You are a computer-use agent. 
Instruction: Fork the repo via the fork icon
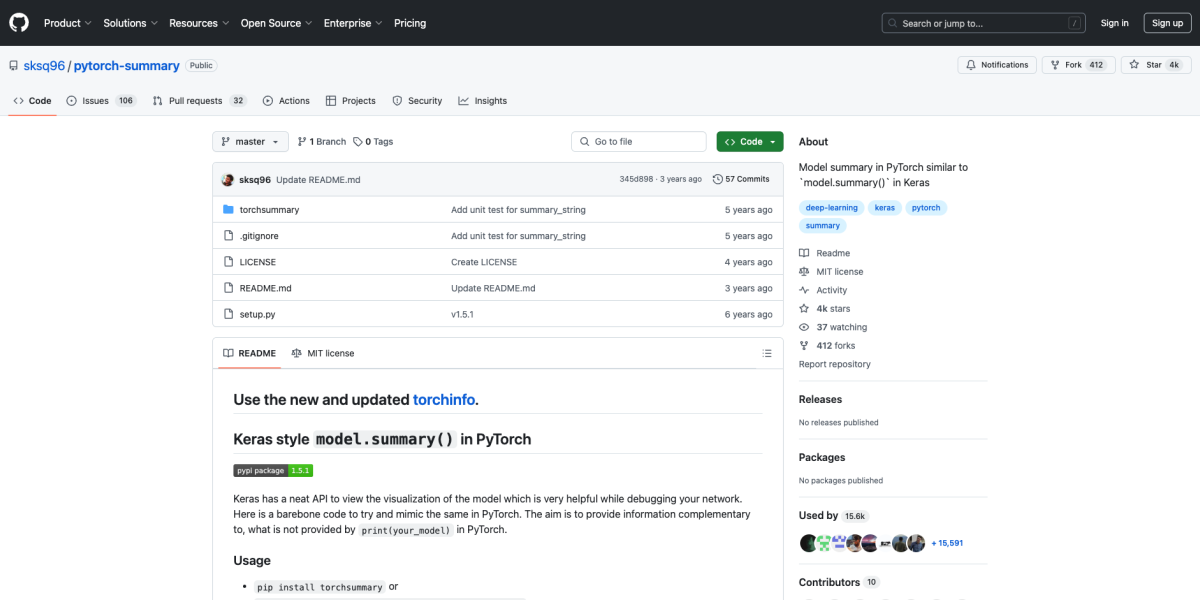[1056, 64]
